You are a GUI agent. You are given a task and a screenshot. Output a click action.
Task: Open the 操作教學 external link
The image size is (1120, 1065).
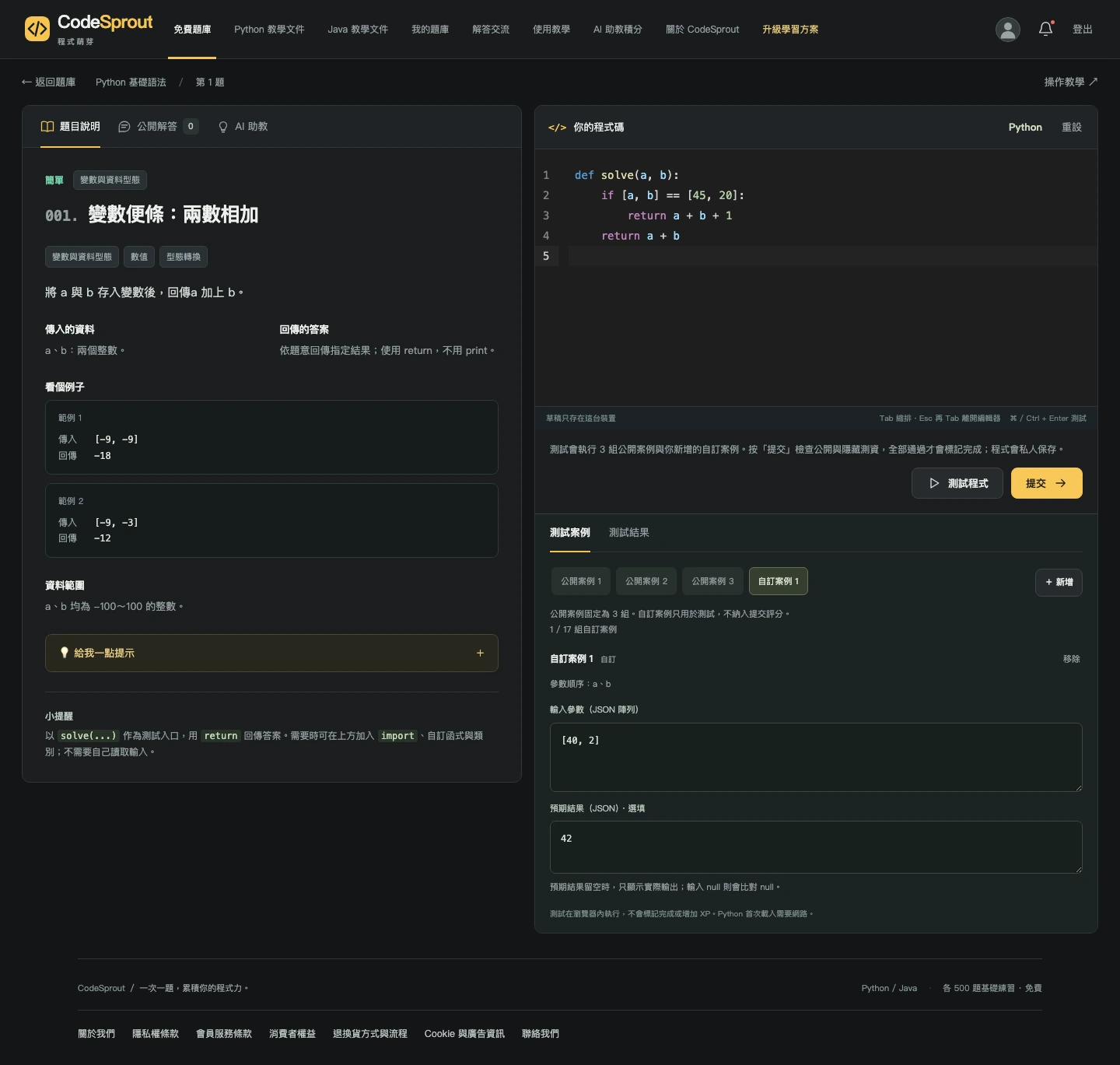[x=1071, y=82]
